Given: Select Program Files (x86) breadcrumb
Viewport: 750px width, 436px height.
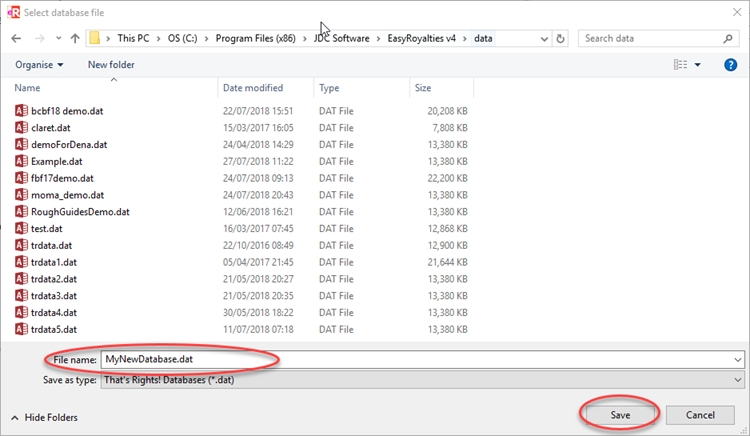Looking at the screenshot, I should tap(255, 38).
